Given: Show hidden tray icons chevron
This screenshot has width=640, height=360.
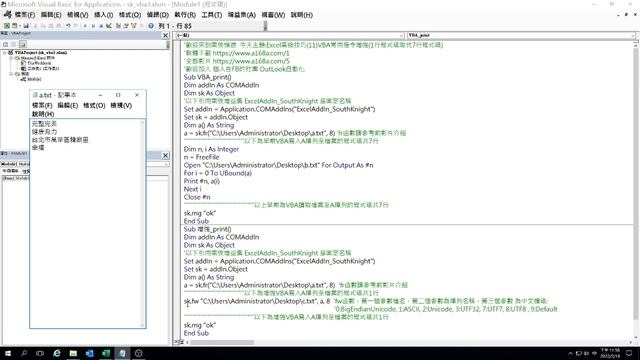Looking at the screenshot, I should pyautogui.click(x=570, y=353).
